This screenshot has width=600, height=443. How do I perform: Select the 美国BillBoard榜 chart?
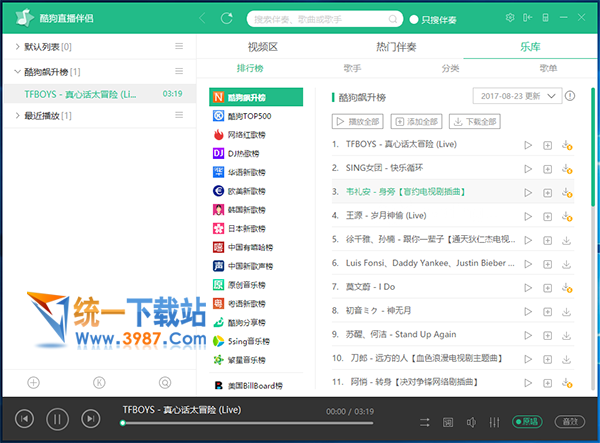[256, 385]
